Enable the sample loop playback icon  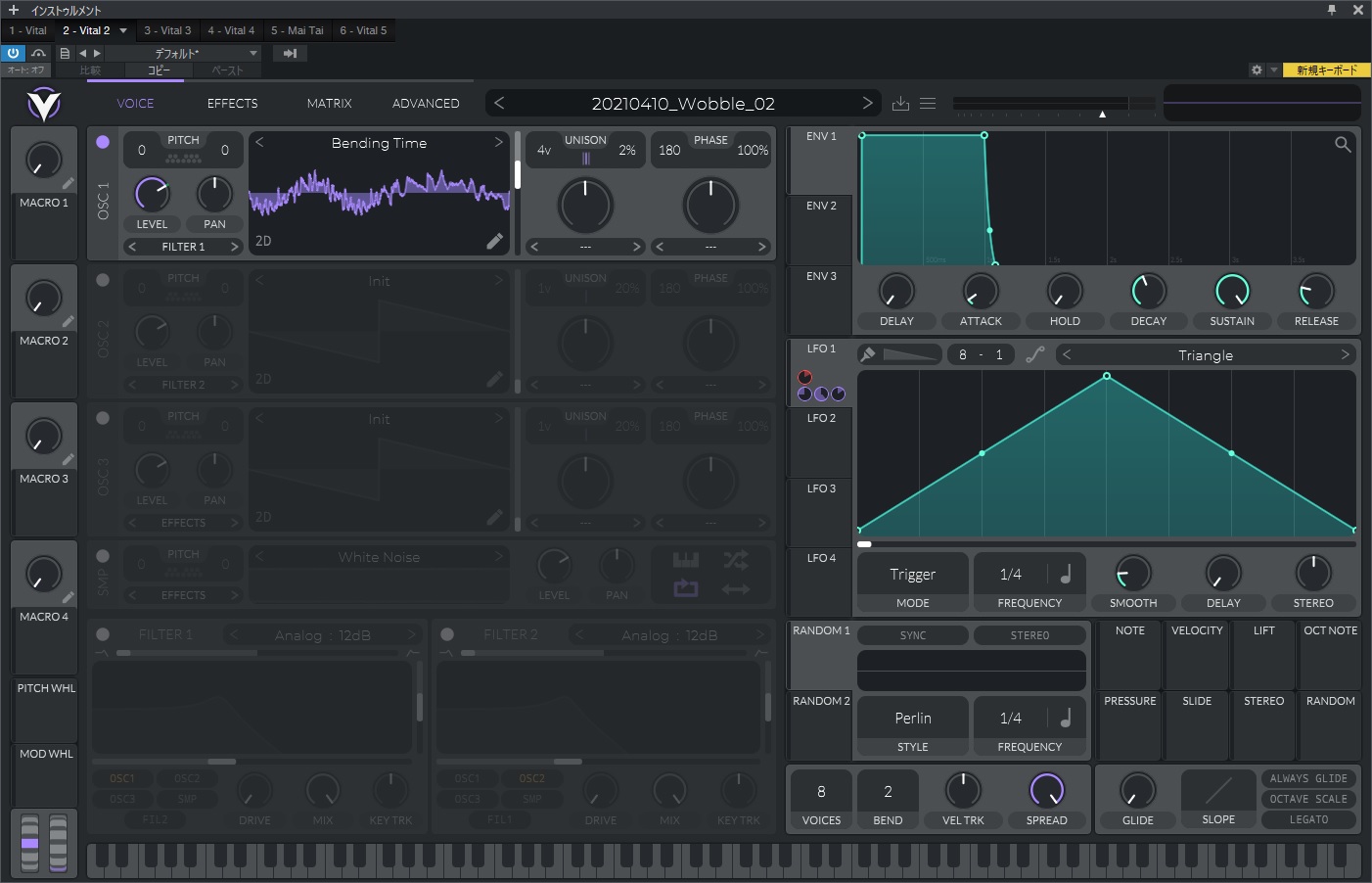tap(685, 587)
